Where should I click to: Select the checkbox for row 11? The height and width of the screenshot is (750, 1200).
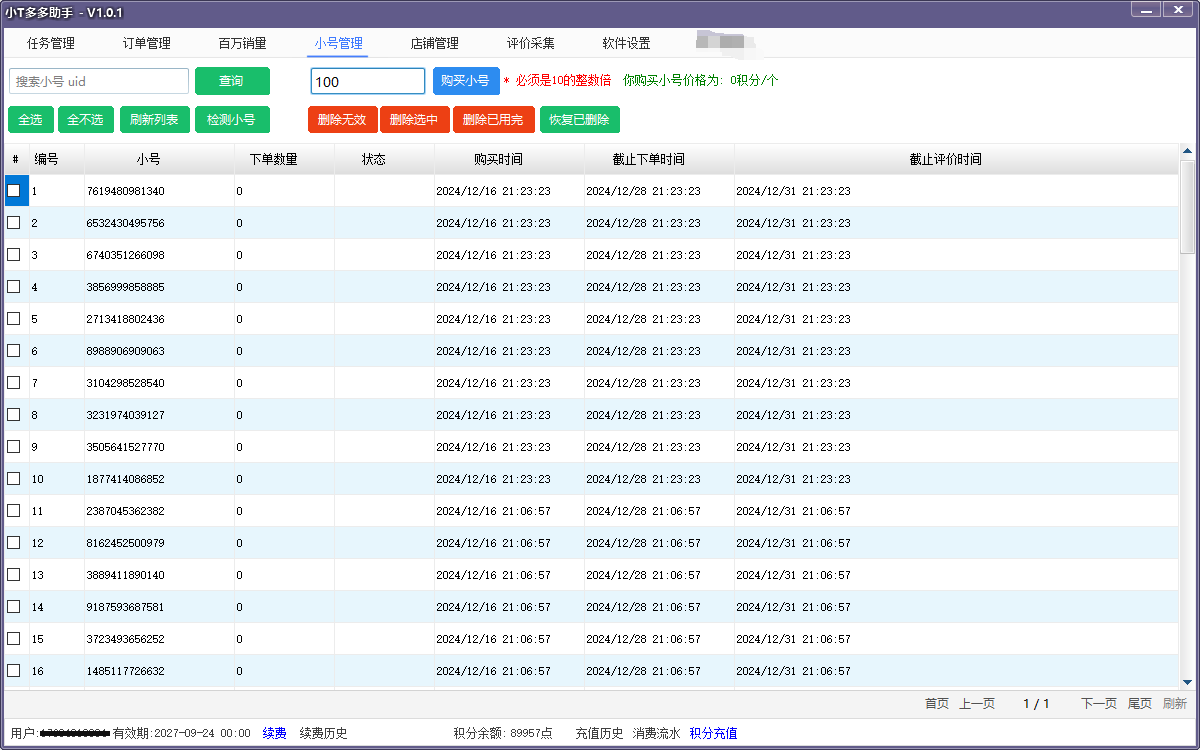[14, 511]
